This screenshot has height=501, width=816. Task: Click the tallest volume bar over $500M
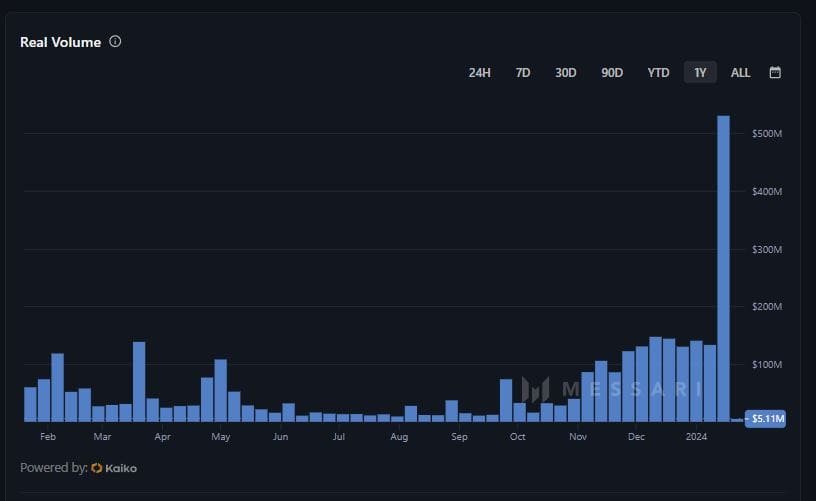point(723,268)
